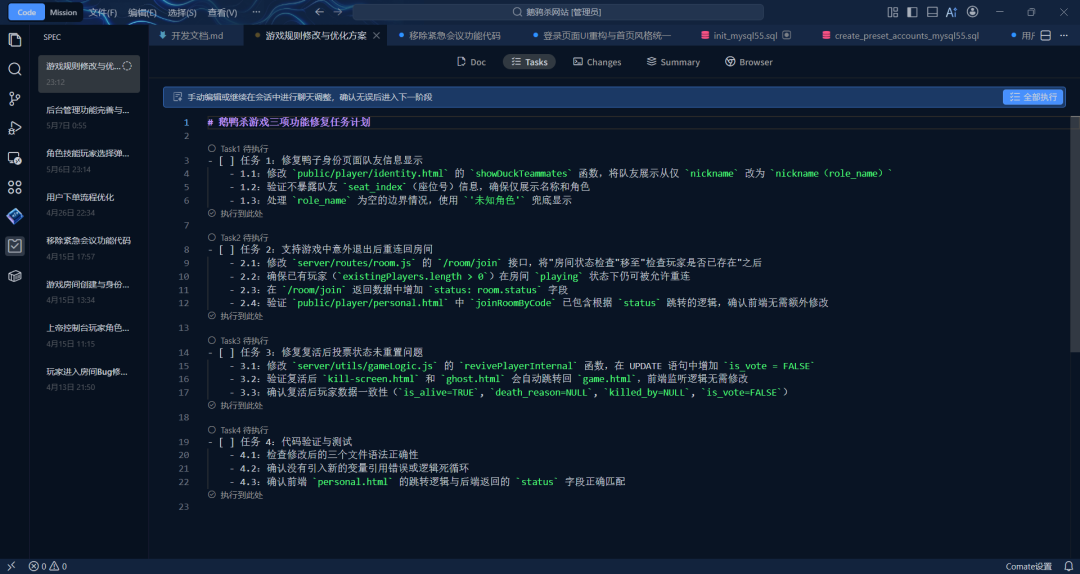Open the Run and Debug icon
1080x574 pixels.
14,128
